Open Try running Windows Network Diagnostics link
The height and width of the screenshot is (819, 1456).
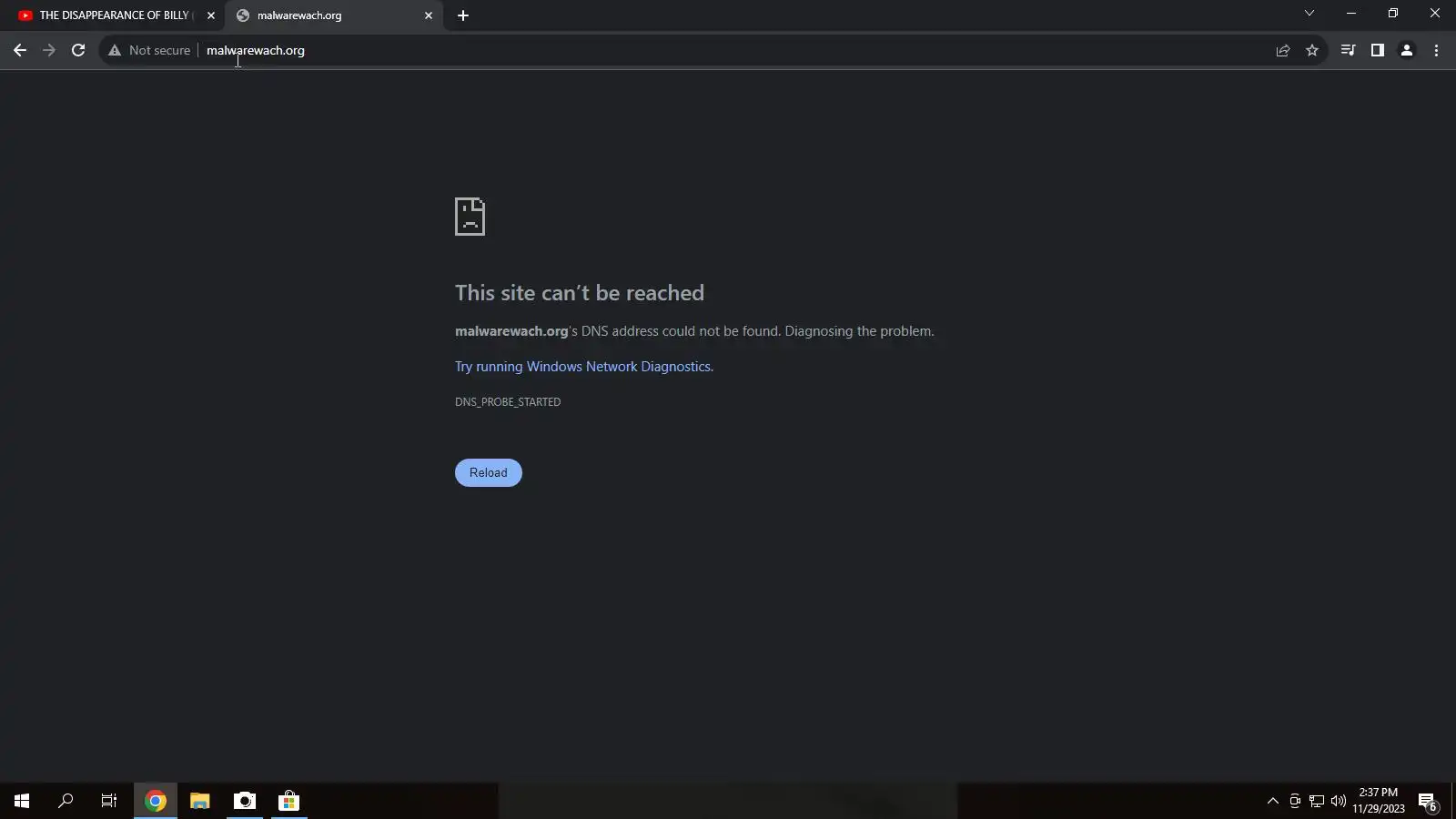point(583,367)
